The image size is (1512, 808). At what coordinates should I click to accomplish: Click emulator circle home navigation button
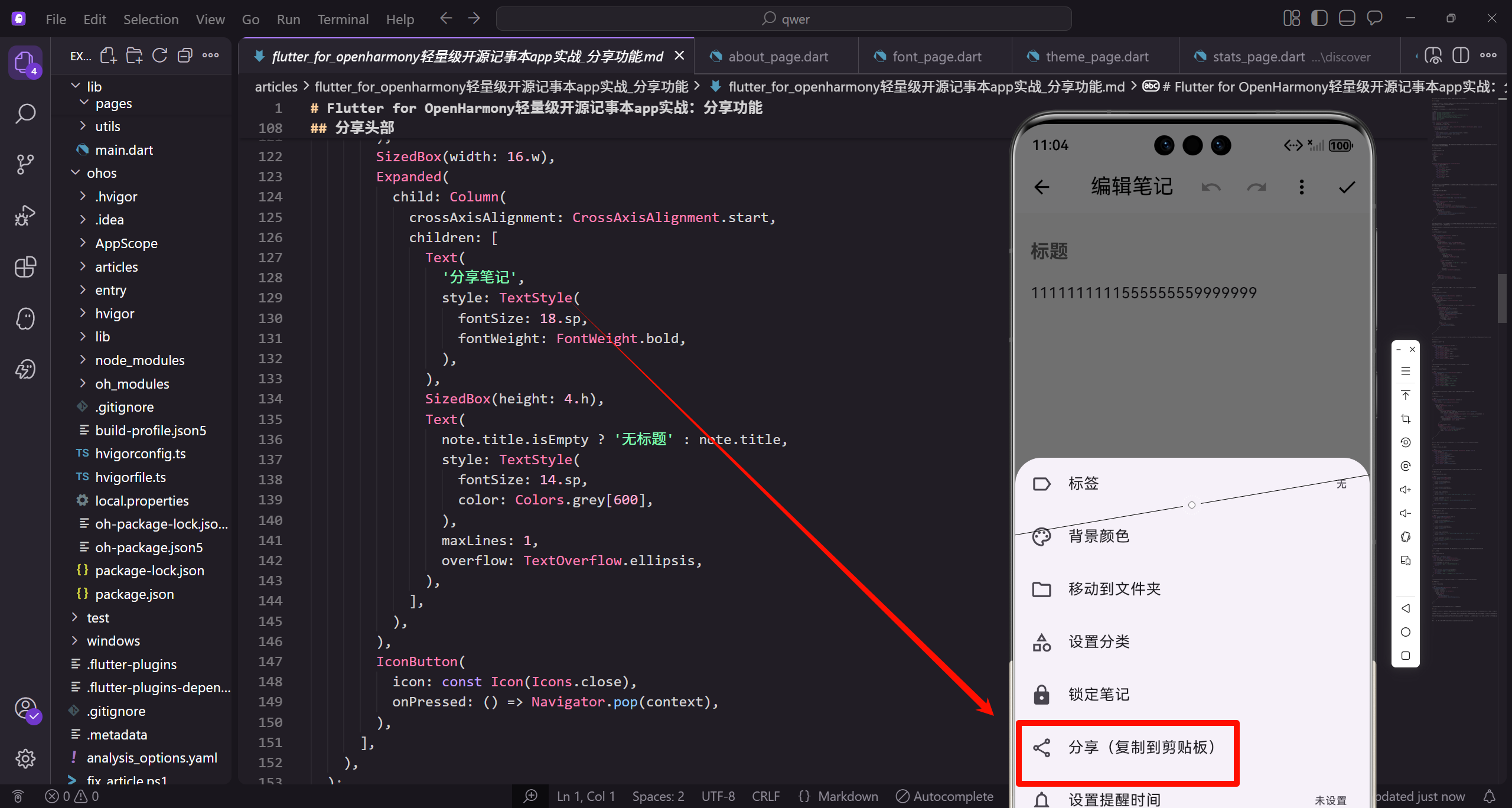[x=1406, y=632]
